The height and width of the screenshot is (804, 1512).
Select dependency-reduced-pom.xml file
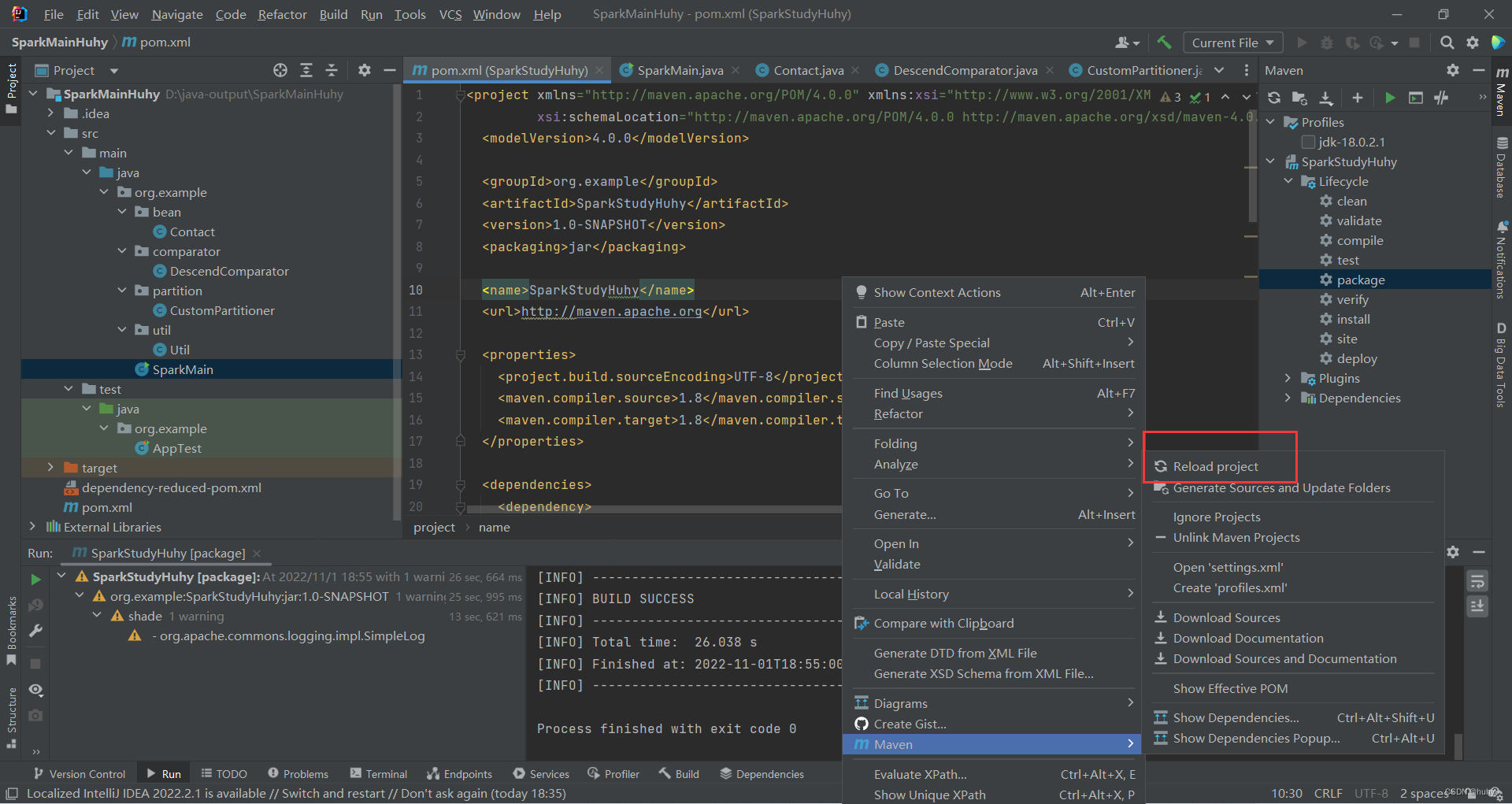(x=171, y=487)
